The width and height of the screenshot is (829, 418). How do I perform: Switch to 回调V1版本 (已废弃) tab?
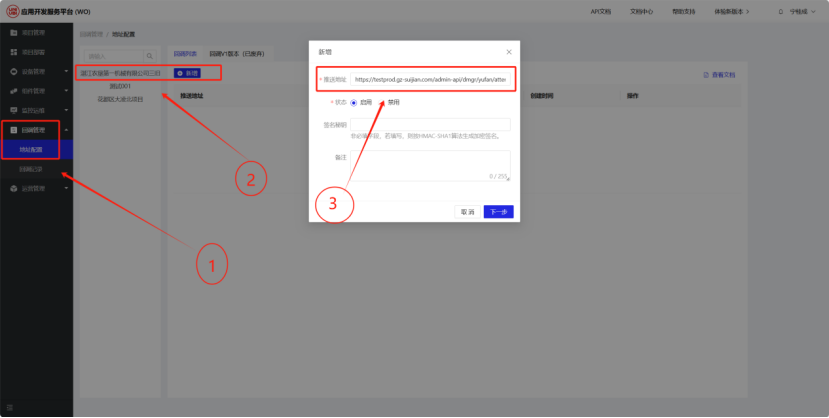[238, 54]
